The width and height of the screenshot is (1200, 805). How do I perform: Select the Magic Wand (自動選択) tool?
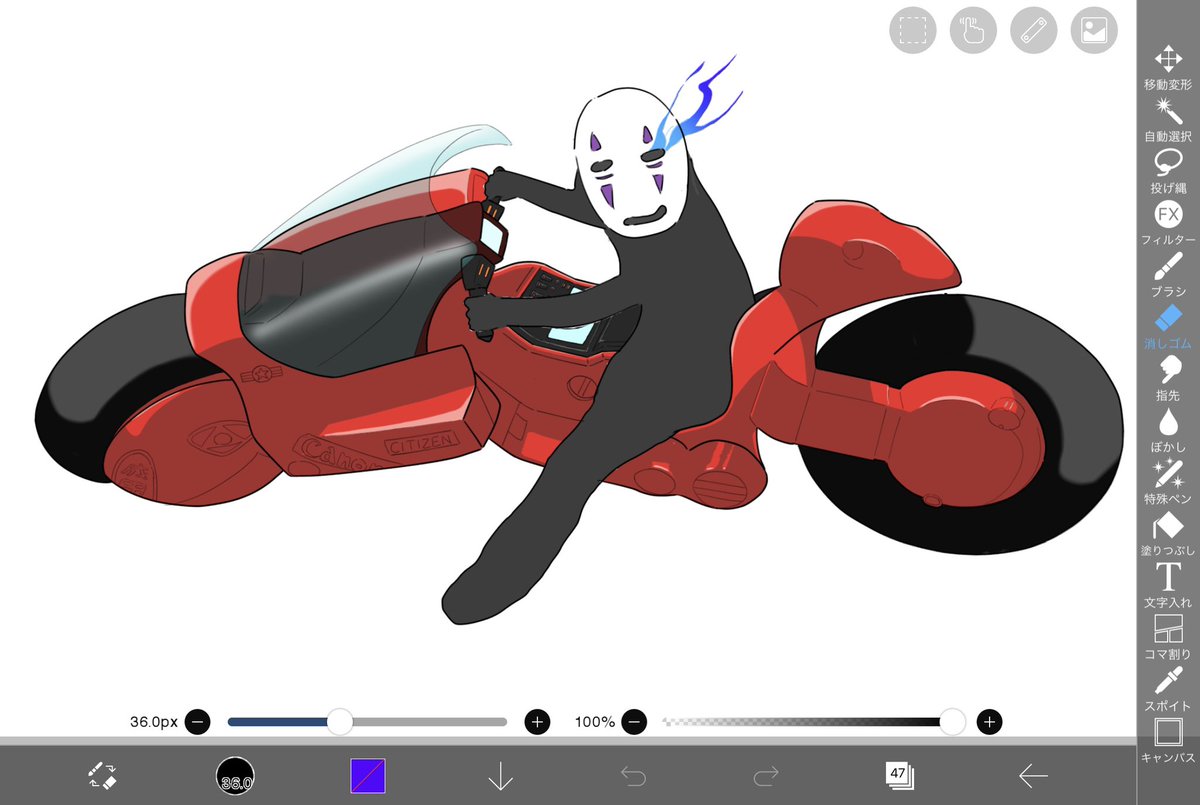click(x=1168, y=119)
